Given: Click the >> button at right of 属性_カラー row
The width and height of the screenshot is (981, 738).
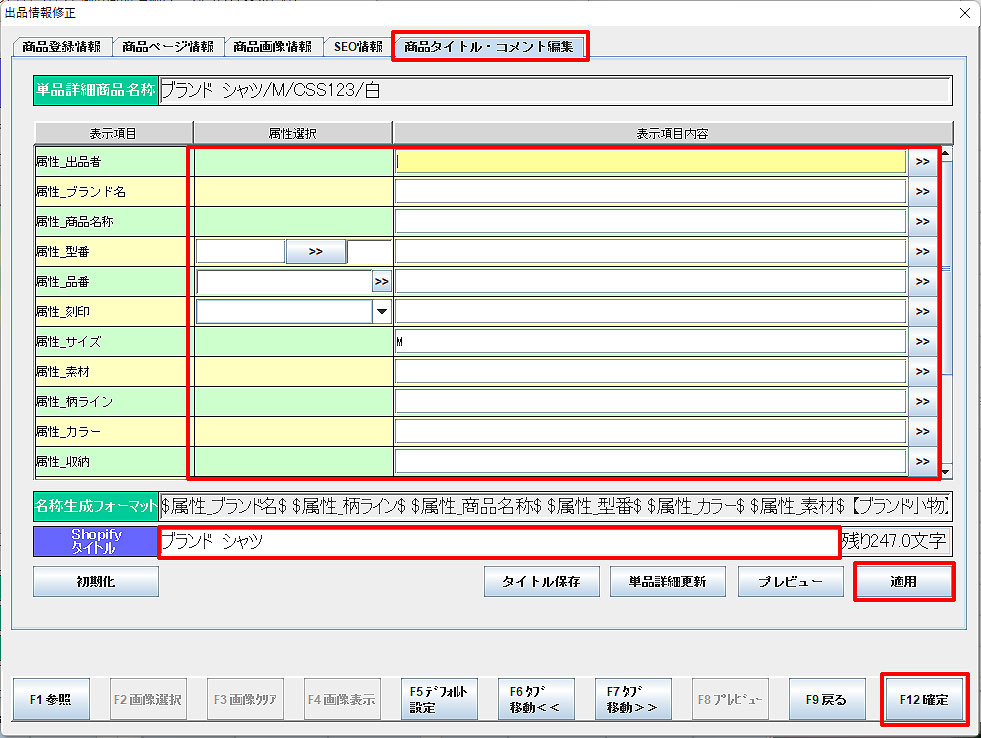Looking at the screenshot, I should pyautogui.click(x=922, y=431).
